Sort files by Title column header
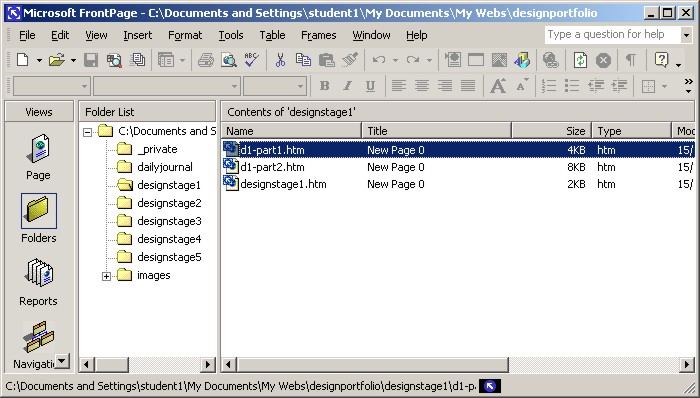 pos(437,131)
